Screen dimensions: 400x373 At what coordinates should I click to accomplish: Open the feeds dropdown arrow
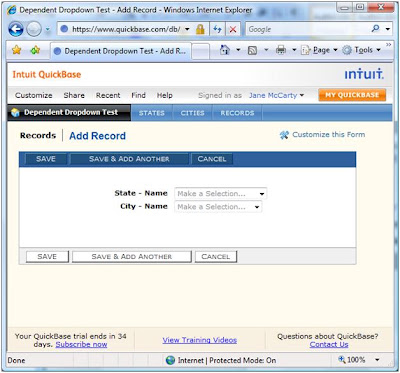[x=266, y=50]
